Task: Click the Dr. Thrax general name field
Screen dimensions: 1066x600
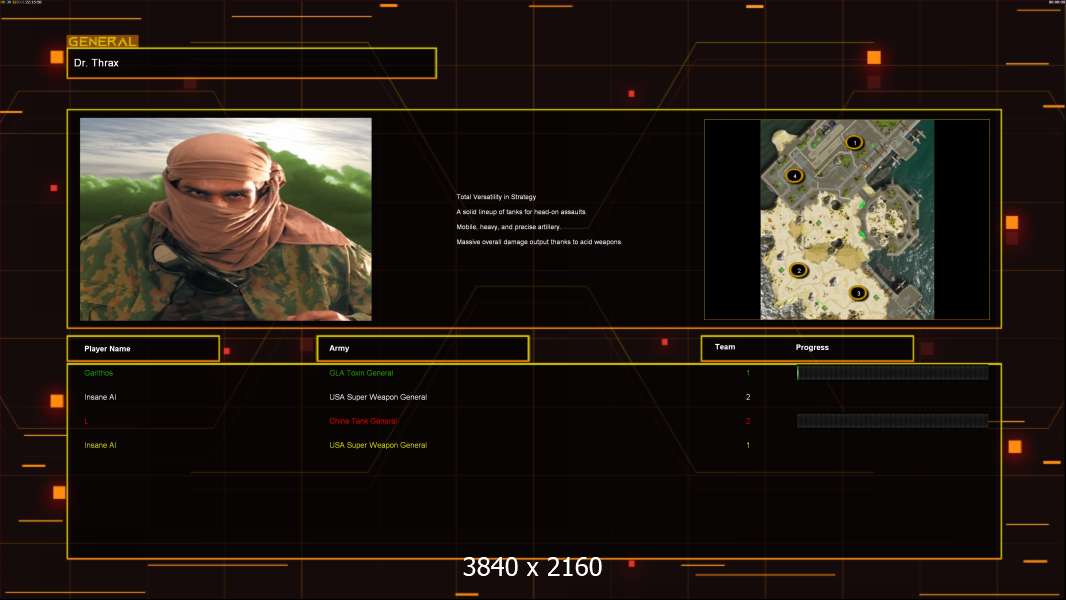Action: point(252,63)
